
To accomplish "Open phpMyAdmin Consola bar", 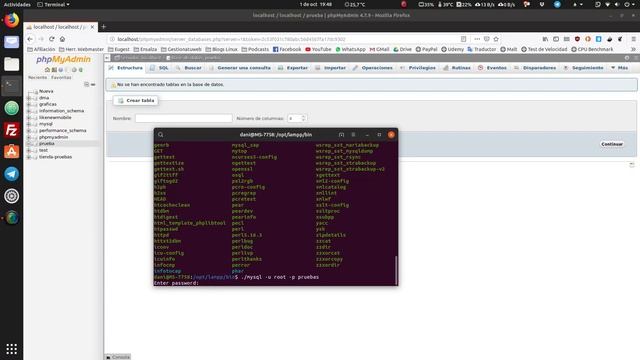I will pos(118,357).
